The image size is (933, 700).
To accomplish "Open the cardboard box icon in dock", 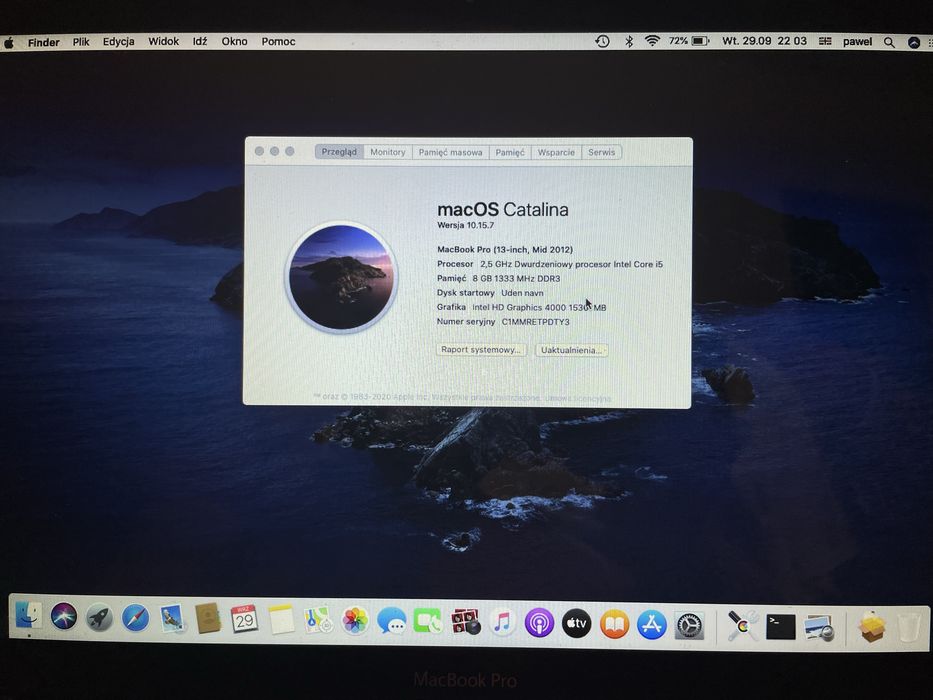I will pos(871,627).
